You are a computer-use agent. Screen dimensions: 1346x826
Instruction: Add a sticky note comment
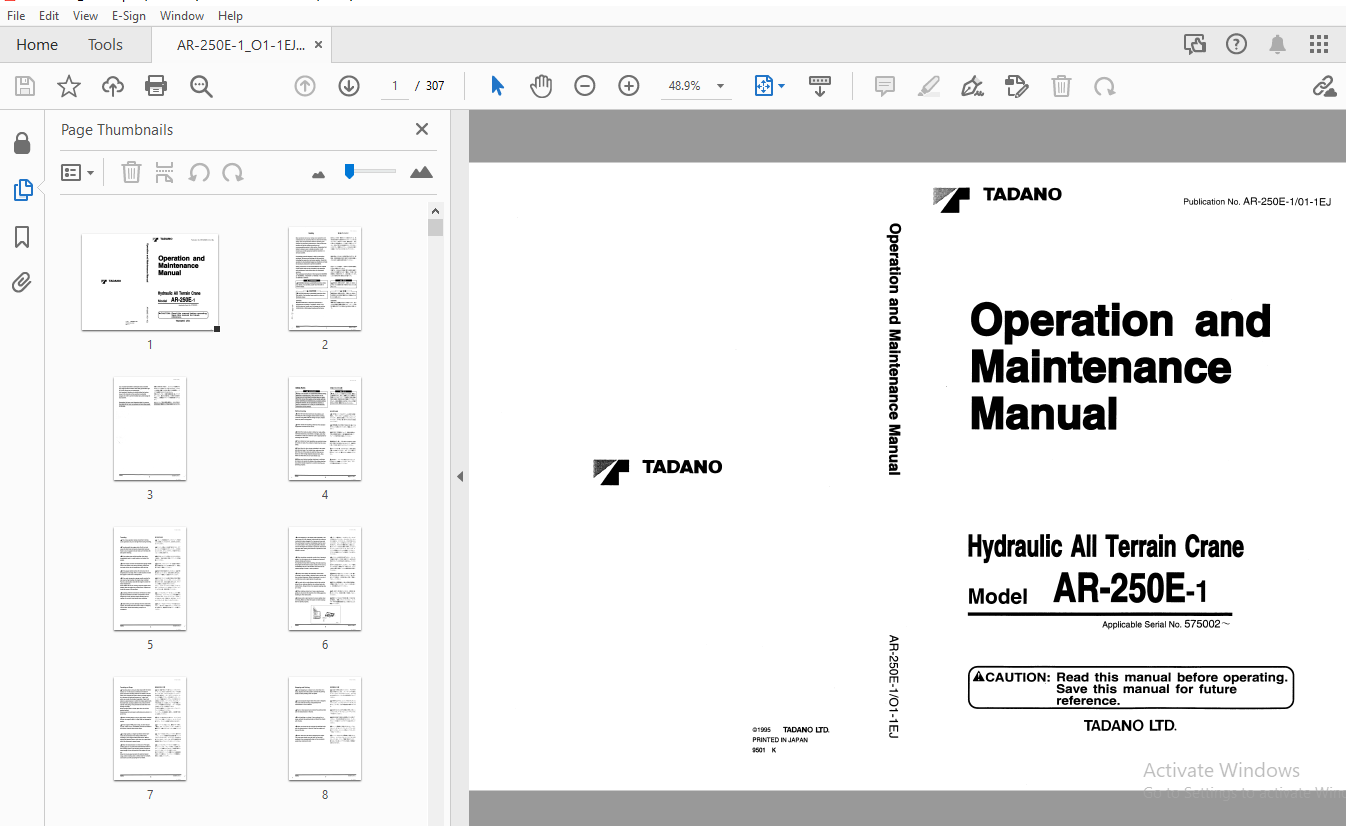(885, 86)
